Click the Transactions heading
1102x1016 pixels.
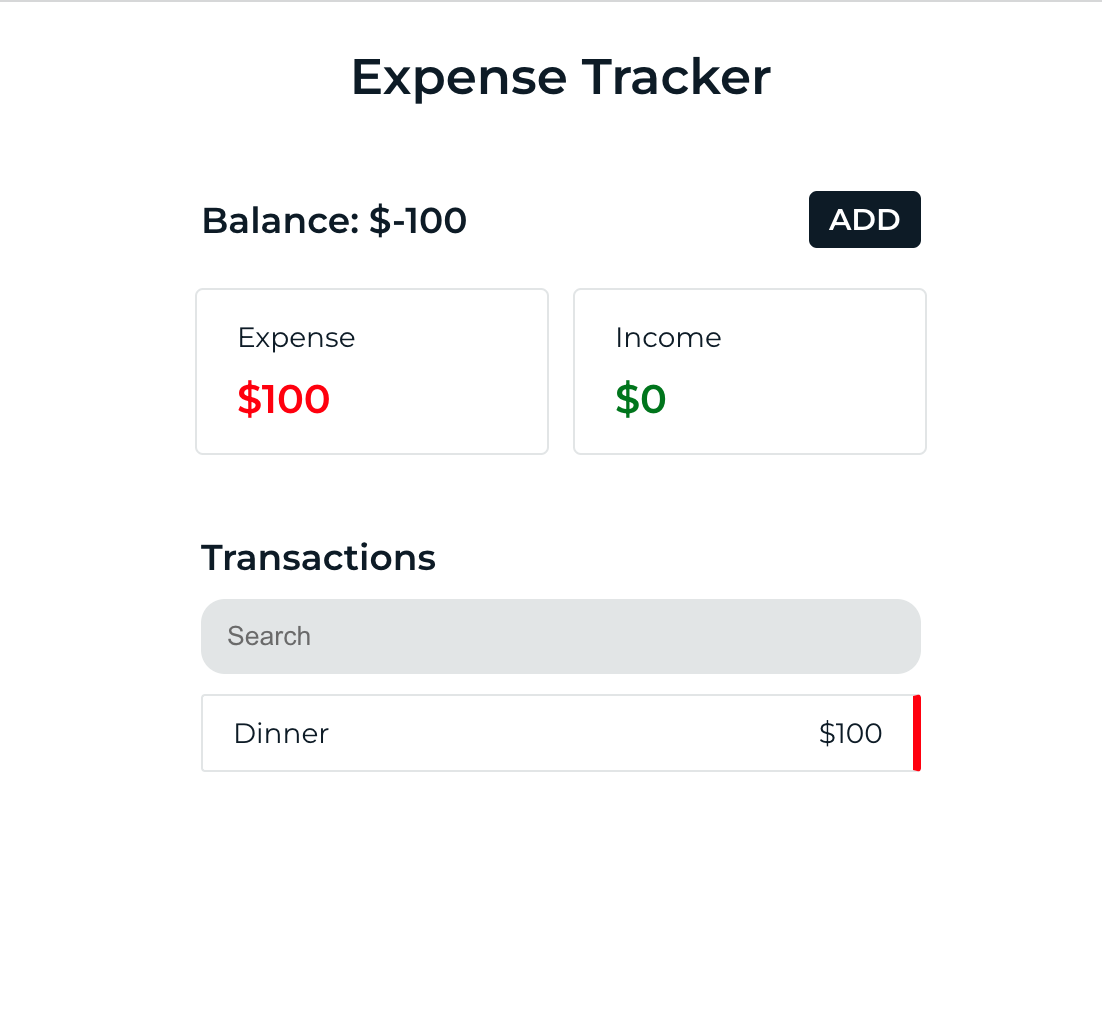coord(318,558)
